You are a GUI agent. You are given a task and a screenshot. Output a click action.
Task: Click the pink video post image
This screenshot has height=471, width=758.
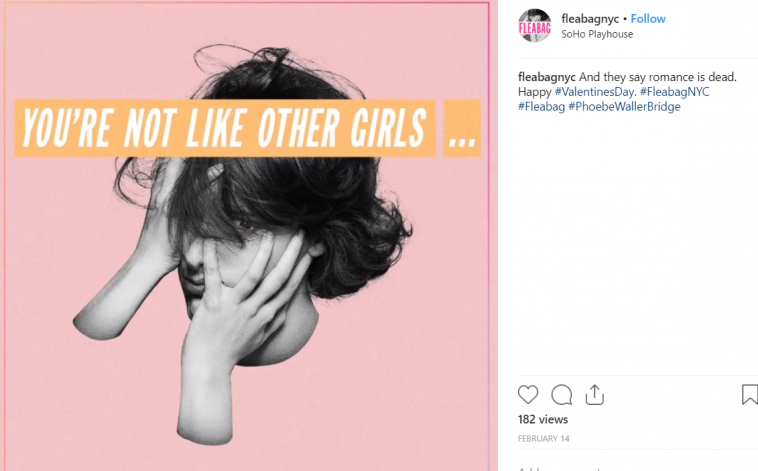248,236
